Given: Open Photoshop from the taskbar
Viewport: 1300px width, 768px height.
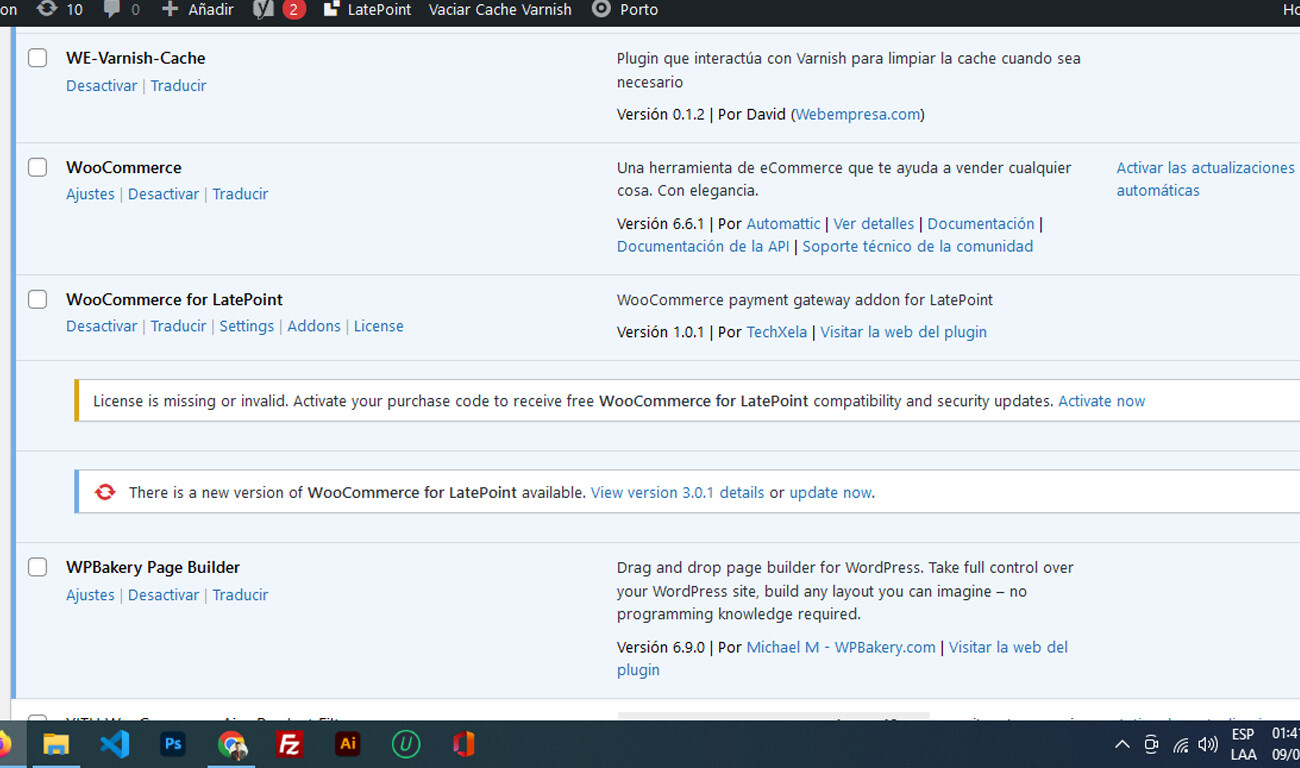Looking at the screenshot, I should tap(173, 744).
